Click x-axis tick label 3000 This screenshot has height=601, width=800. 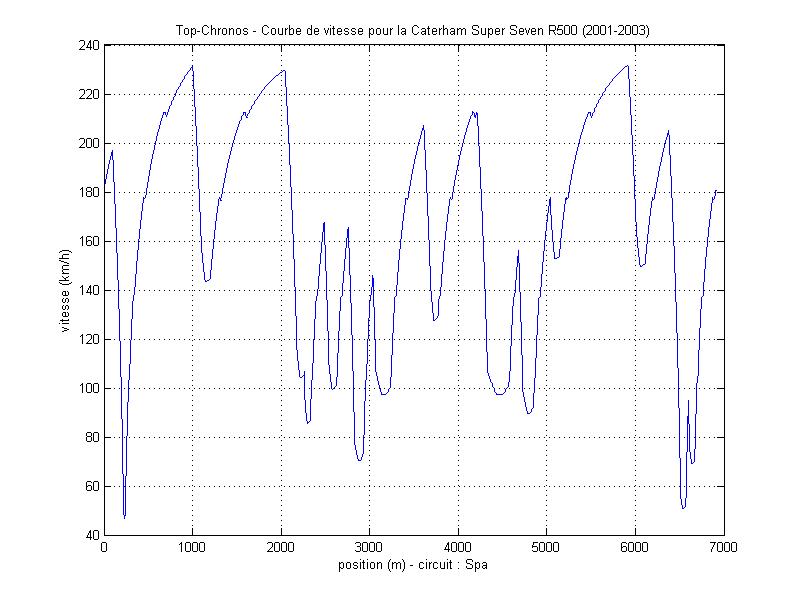pyautogui.click(x=369, y=547)
